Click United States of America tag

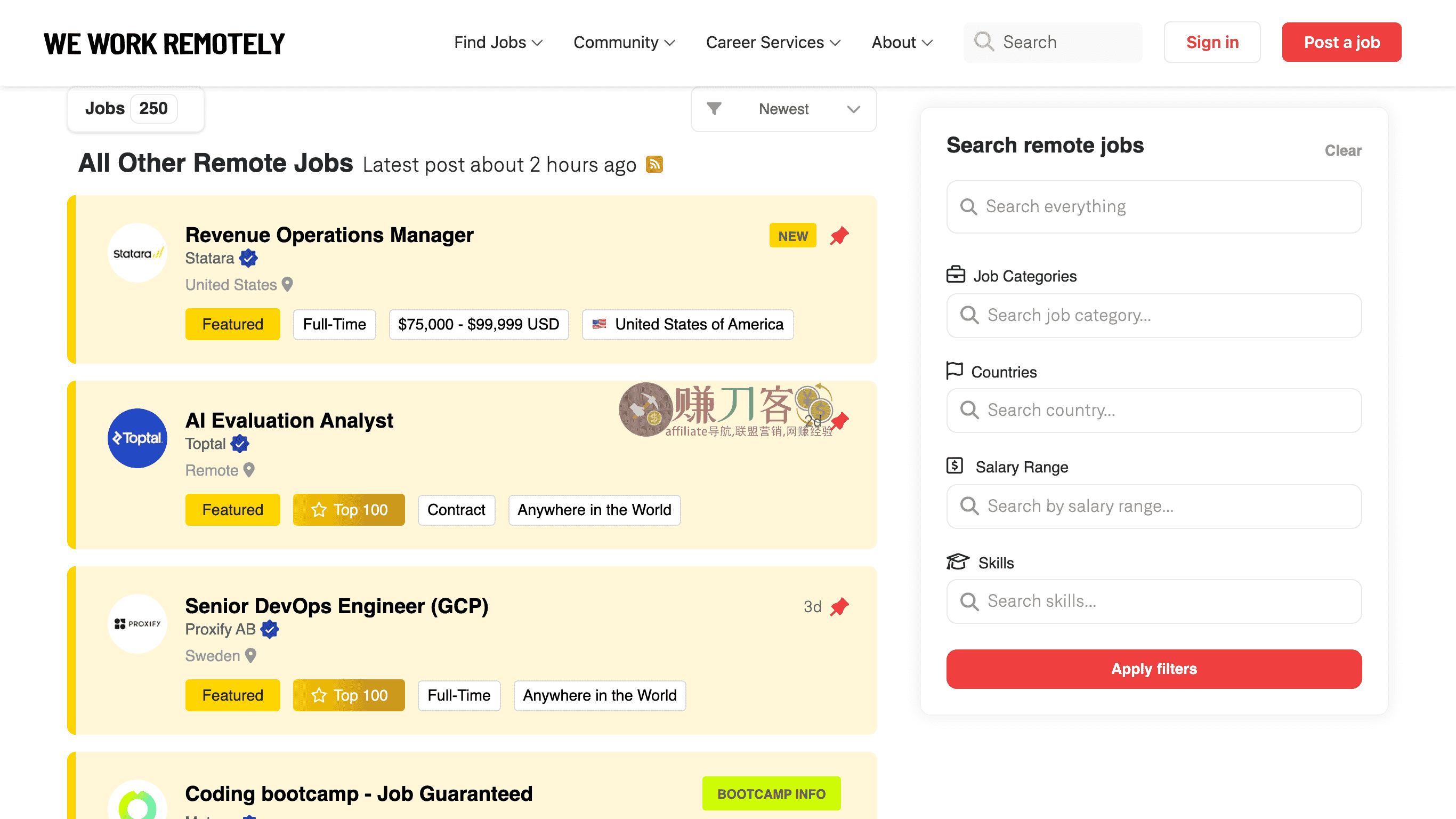point(687,324)
